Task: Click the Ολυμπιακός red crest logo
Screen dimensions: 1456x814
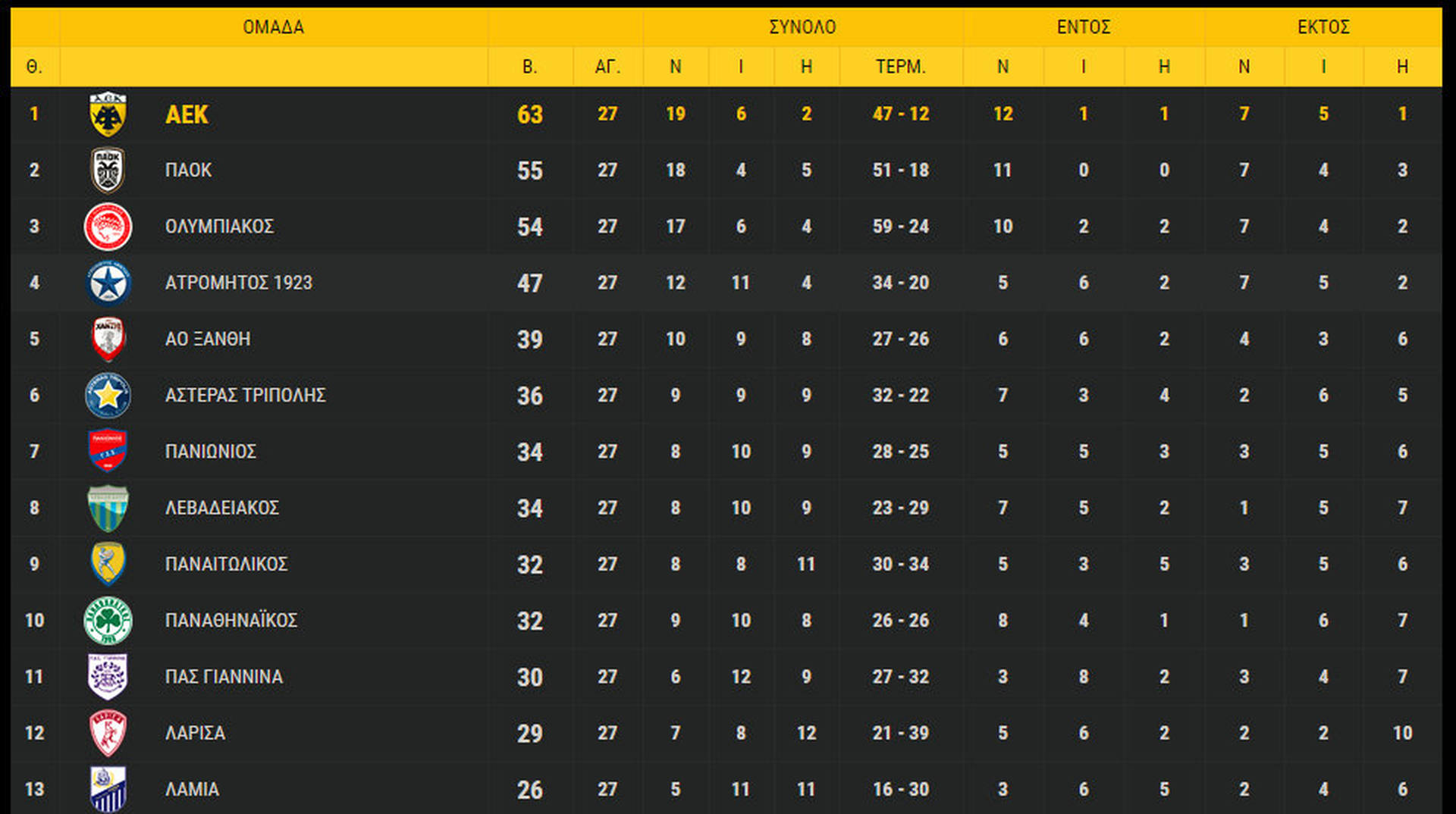Action: point(108,227)
